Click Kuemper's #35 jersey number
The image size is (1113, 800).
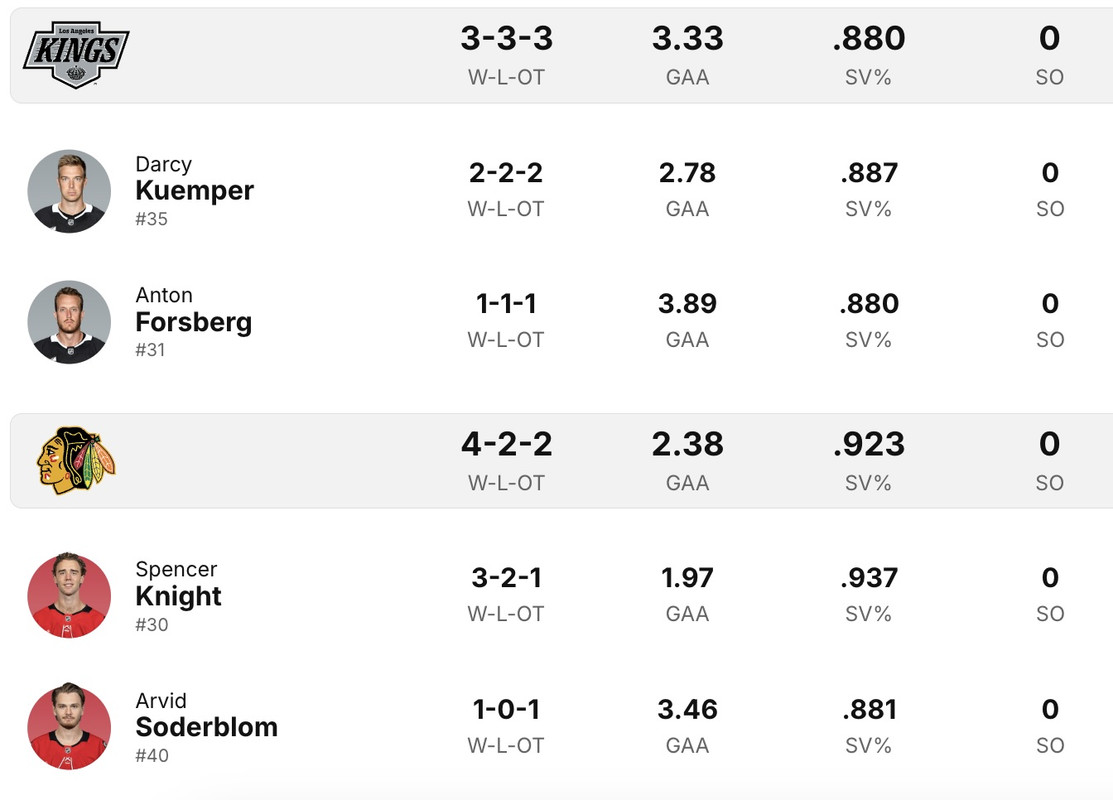tap(152, 219)
